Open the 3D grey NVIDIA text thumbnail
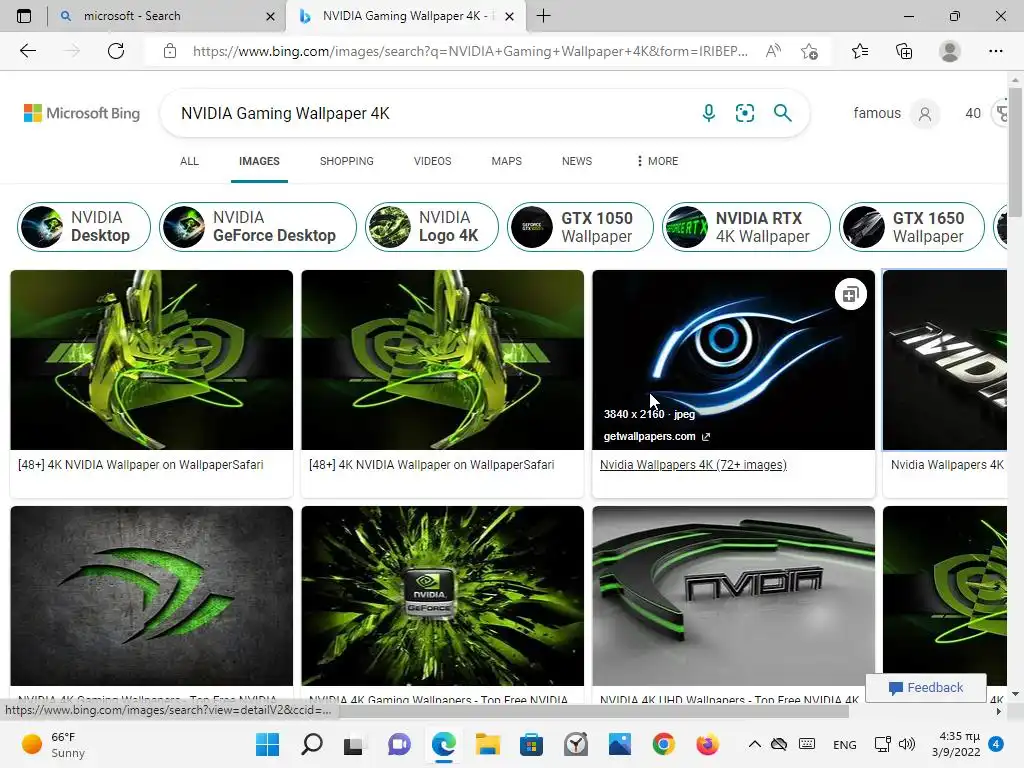This screenshot has height=768, width=1024. (733, 596)
